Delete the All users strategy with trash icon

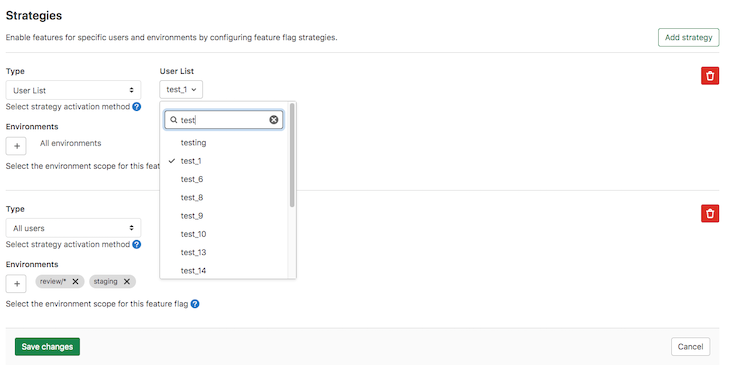[710, 214]
